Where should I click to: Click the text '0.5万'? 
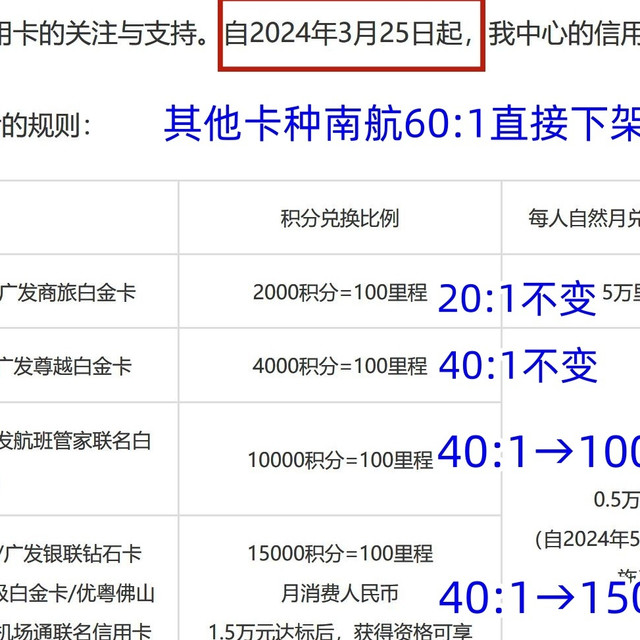coord(617,500)
